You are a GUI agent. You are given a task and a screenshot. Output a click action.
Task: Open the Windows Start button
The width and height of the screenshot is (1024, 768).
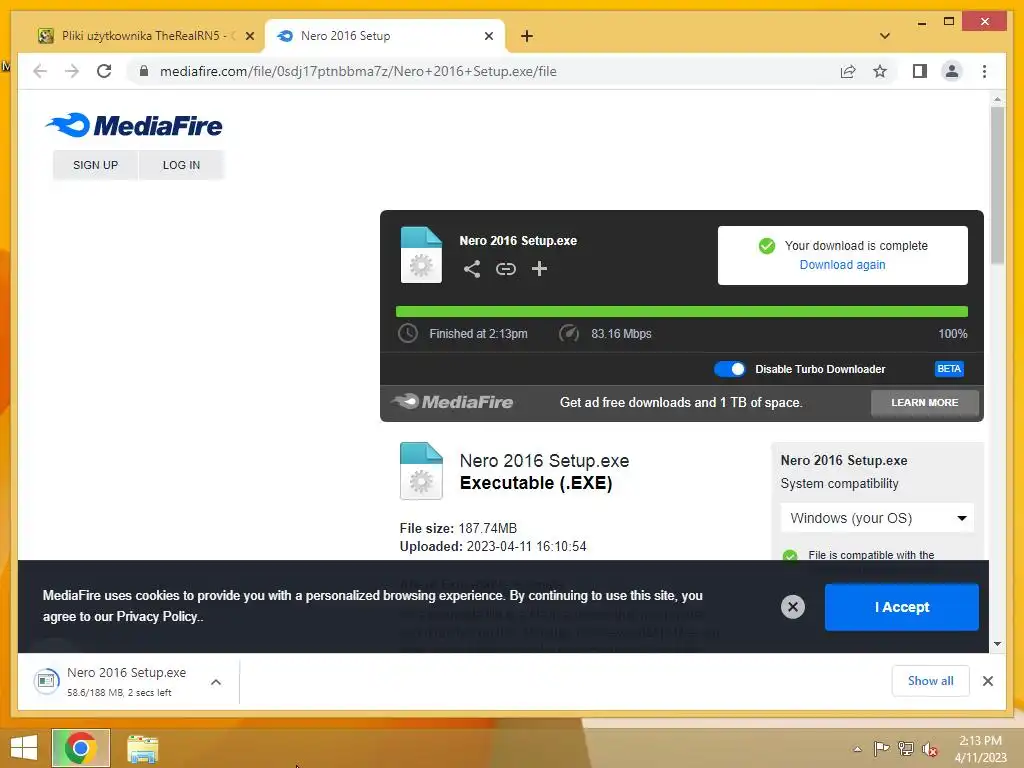(x=24, y=748)
